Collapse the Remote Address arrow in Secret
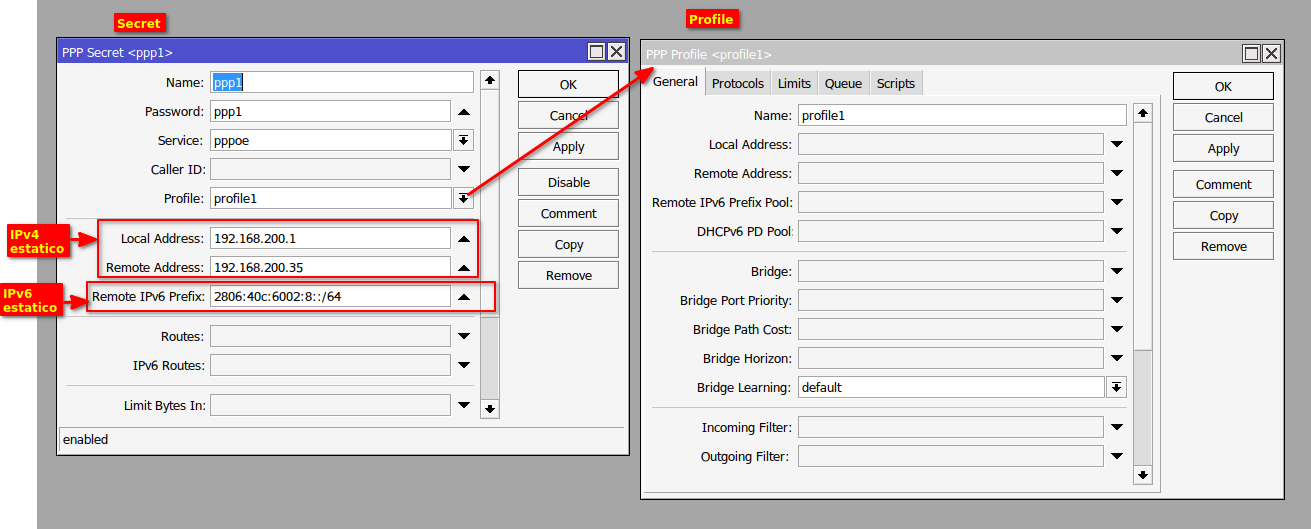The height and width of the screenshot is (529, 1311). click(464, 268)
